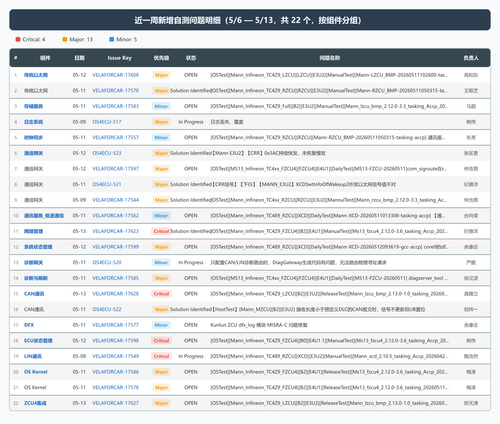Click the page title banner 近一周新增自测问题明细
500x424 pixels.
coord(250,20)
